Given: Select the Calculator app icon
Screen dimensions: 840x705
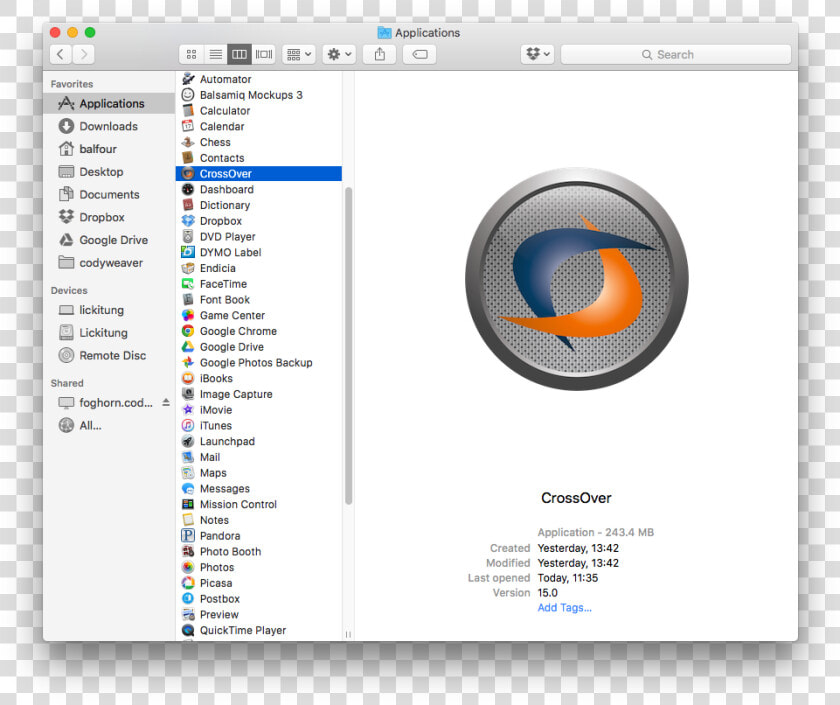Looking at the screenshot, I should pos(188,111).
